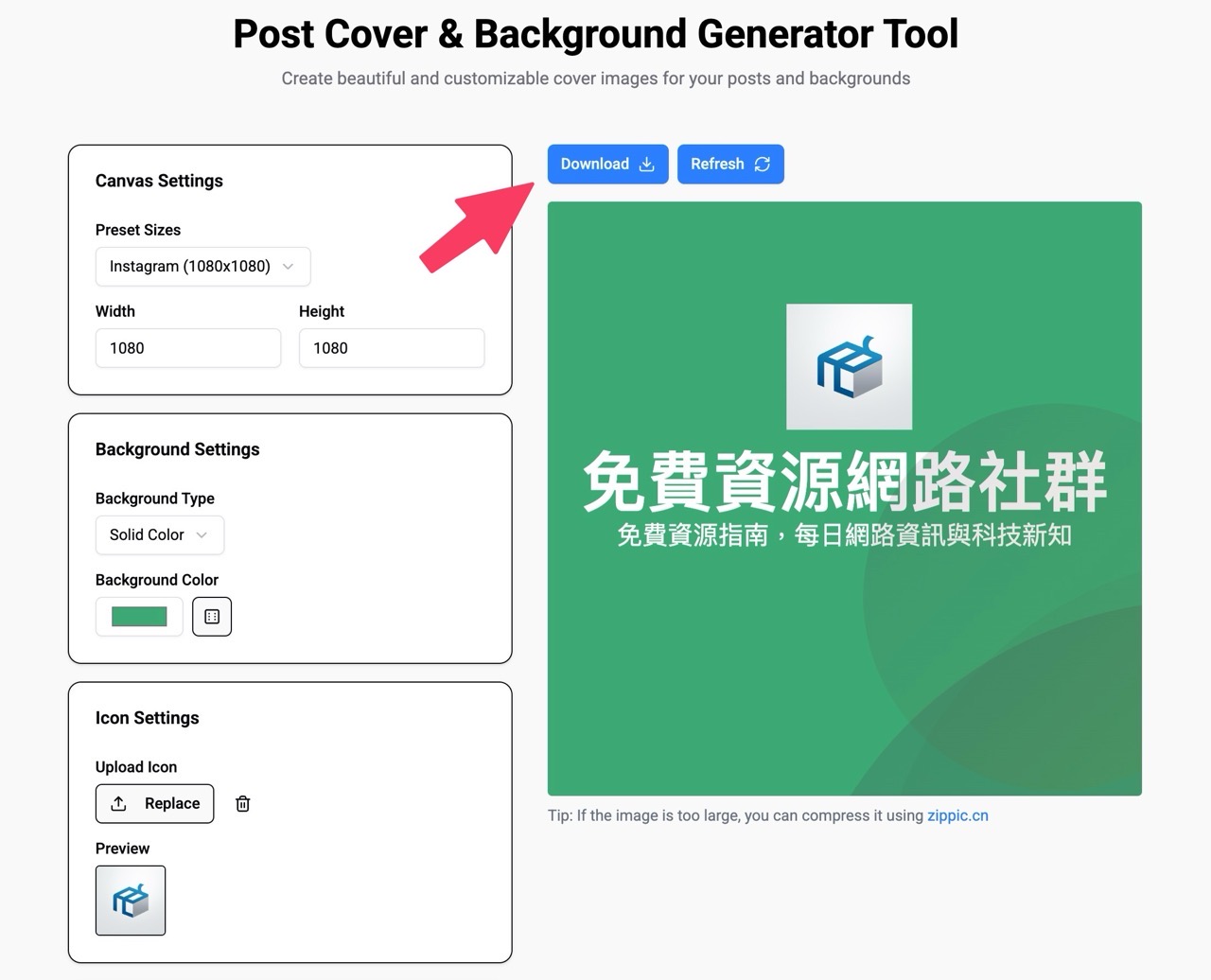Click the cover title text 免費資源網路社群
The image size is (1211, 980).
pyautogui.click(x=845, y=481)
